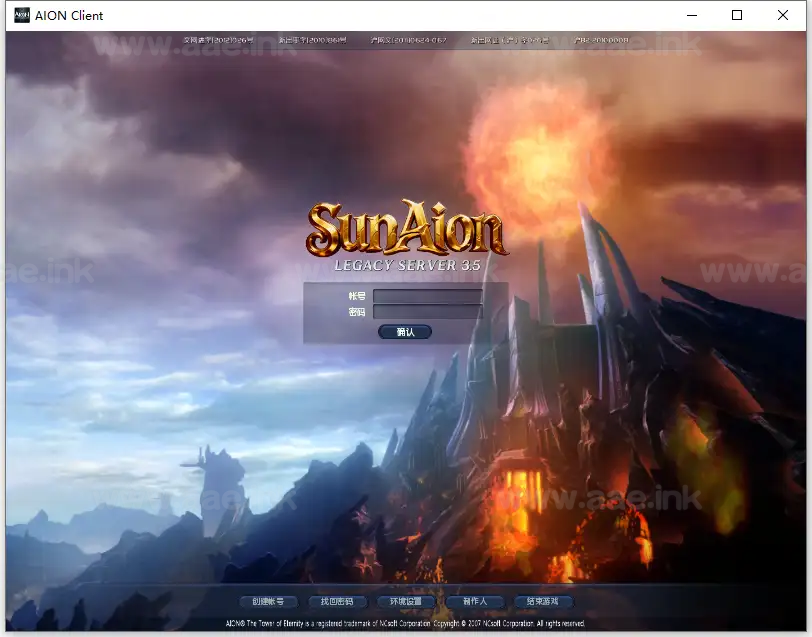The width and height of the screenshot is (812, 637).
Task: Show credits via 制作人 button
Action: 475,602
